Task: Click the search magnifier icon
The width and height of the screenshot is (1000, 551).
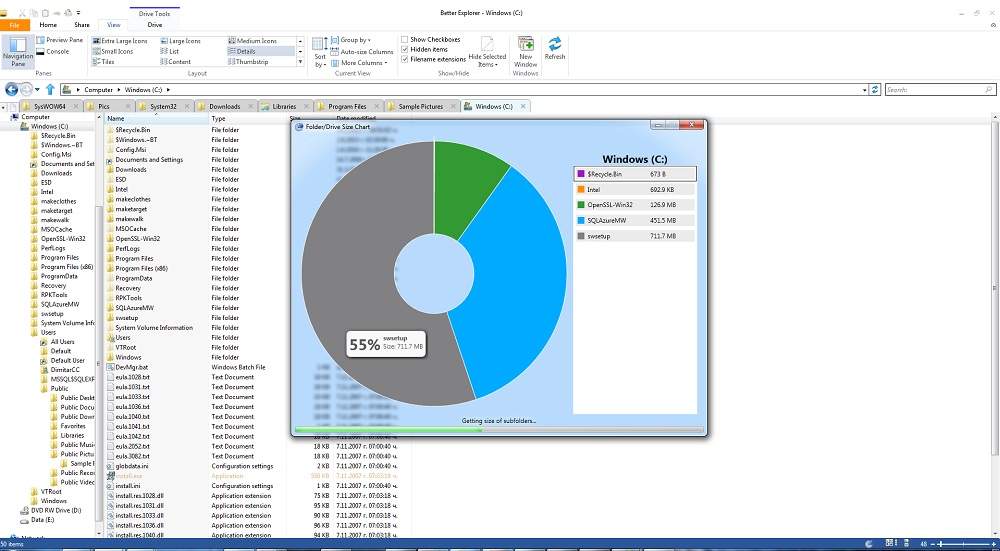Action: pyautogui.click(x=989, y=90)
